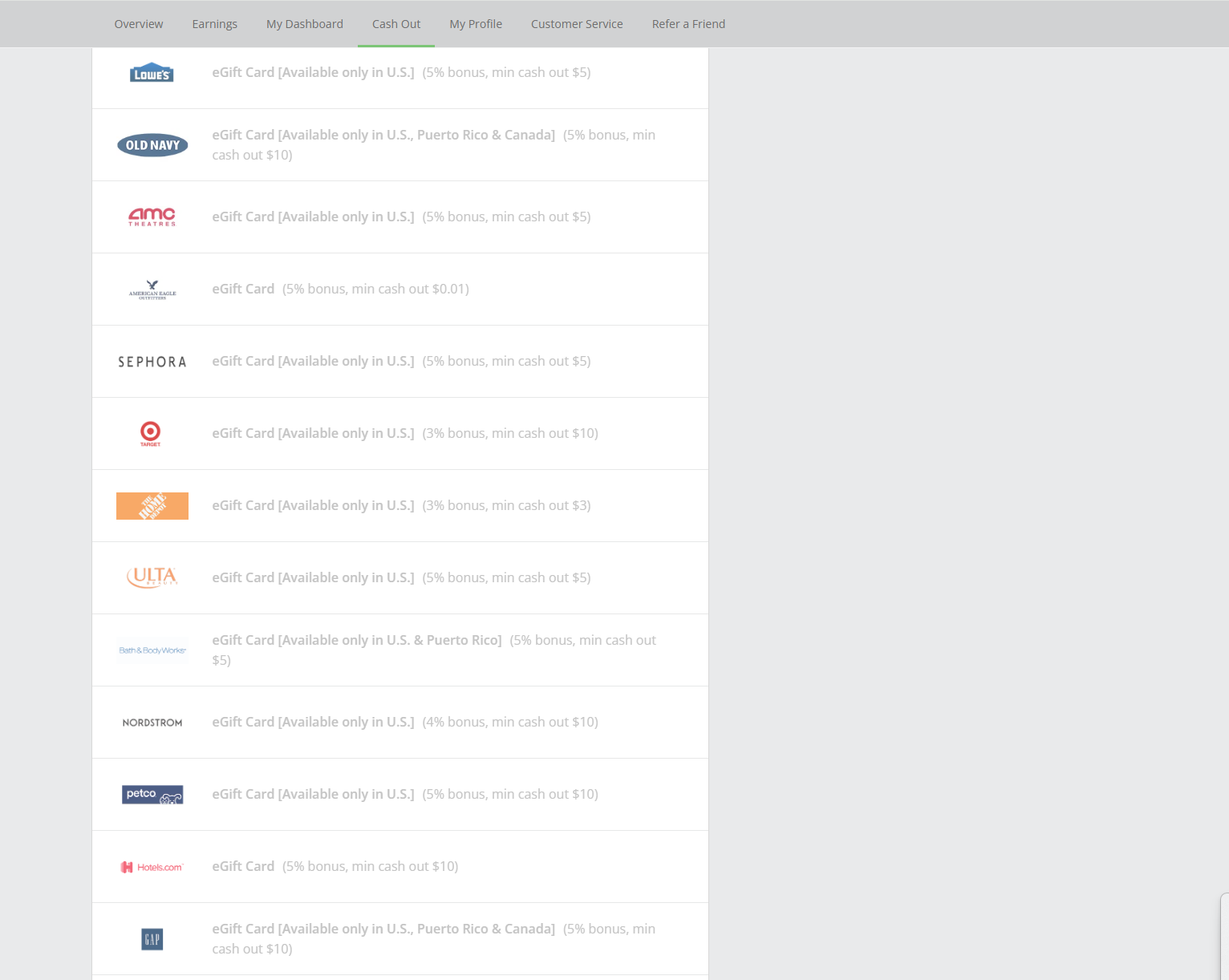Screen dimensions: 1229x980
Task: Click the Lowe's logo icon
Action: pyautogui.click(x=152, y=73)
